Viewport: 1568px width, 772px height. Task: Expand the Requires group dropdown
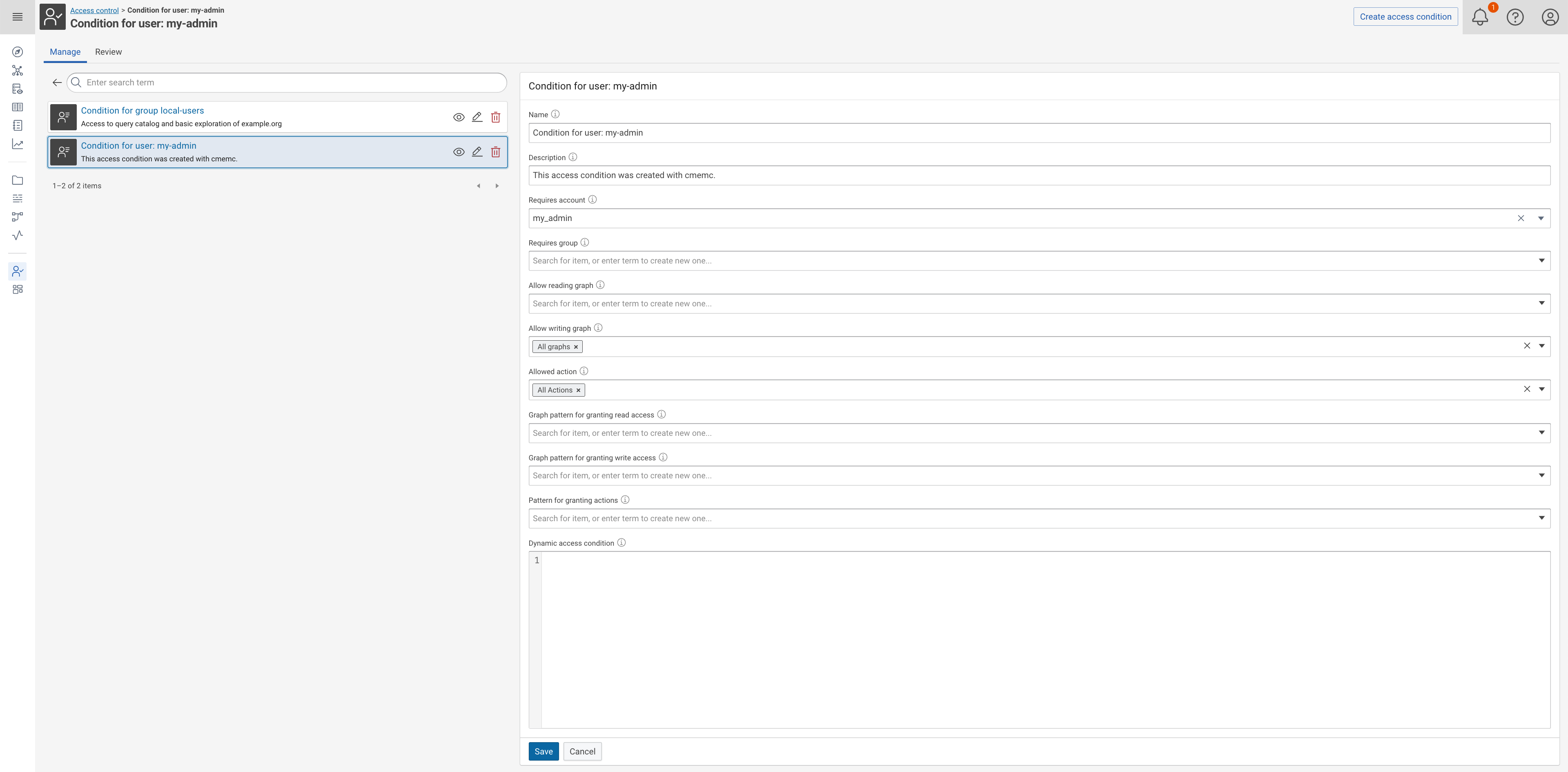tap(1541, 261)
